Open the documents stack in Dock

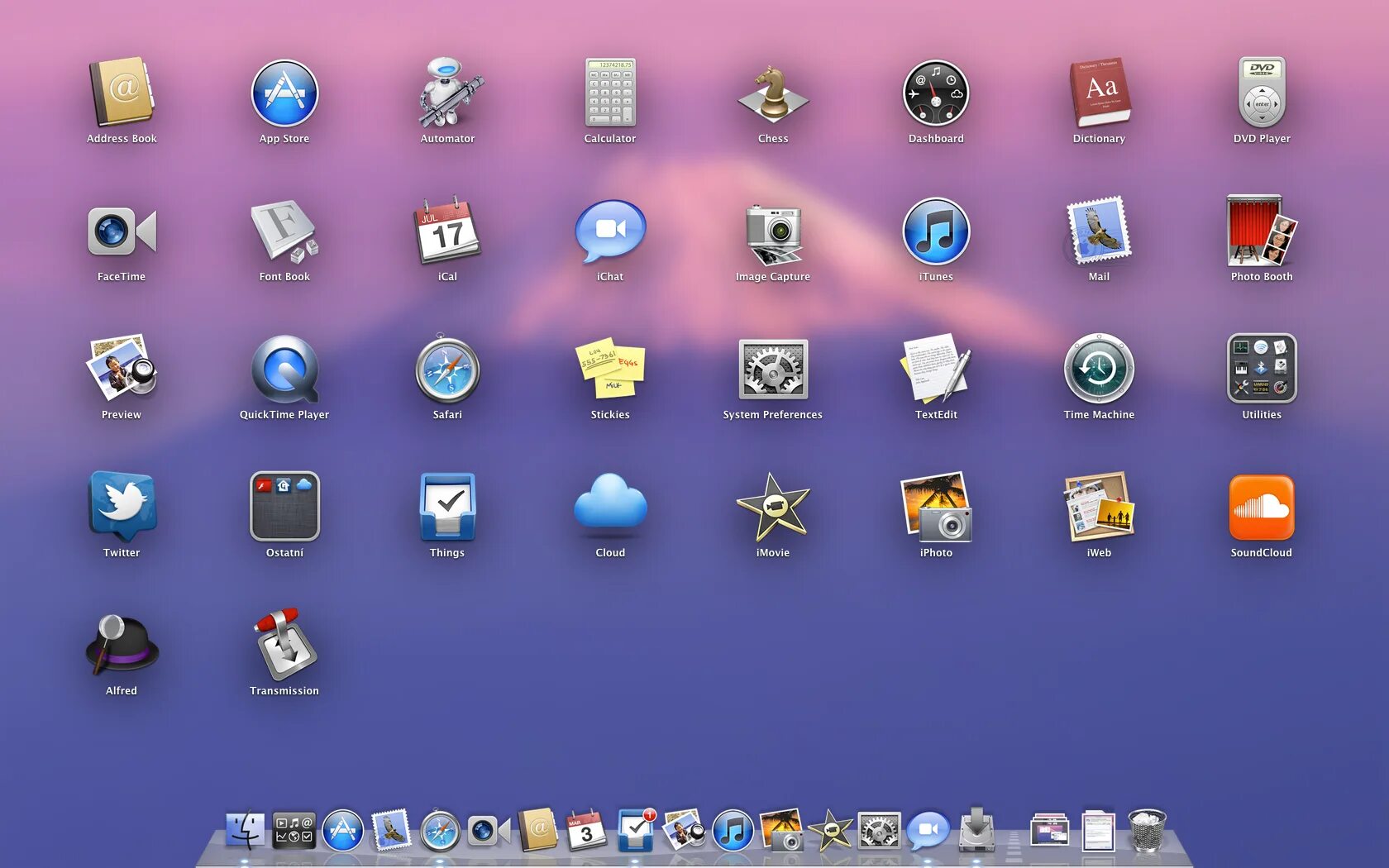tap(1099, 831)
